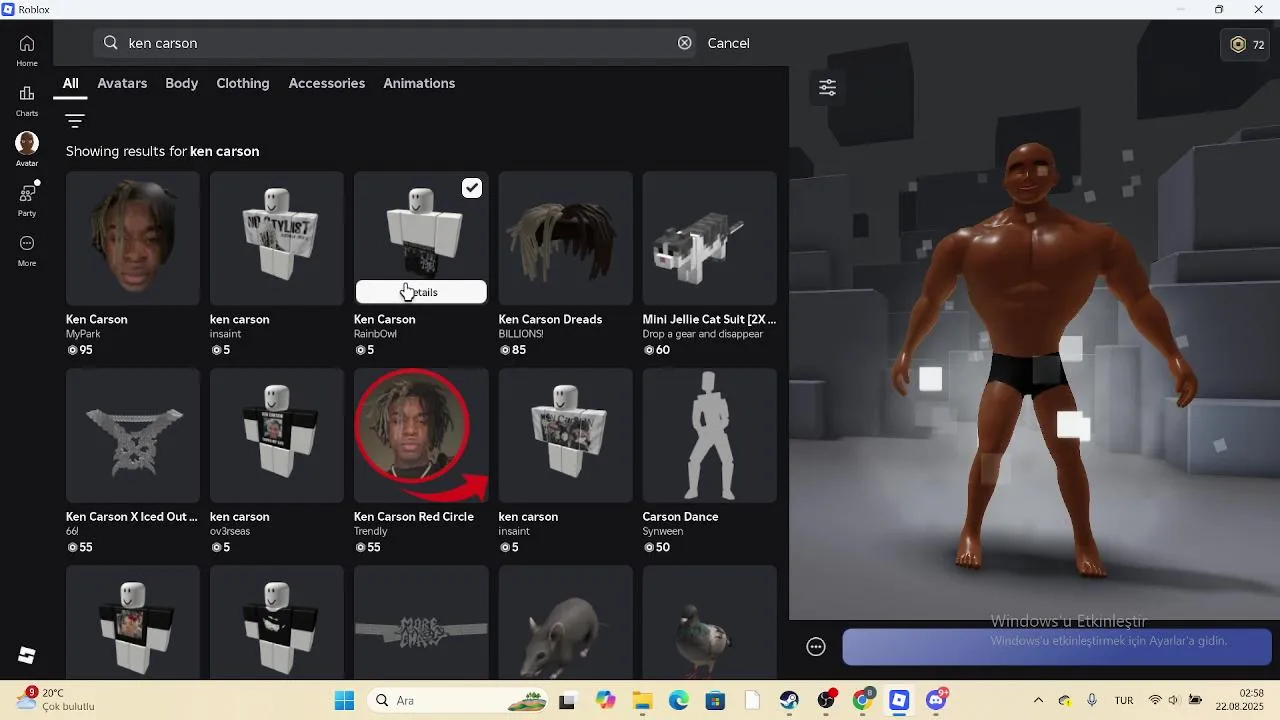Switch the TUR keyboard language indicator
This screenshot has width=1280, height=720.
[x=1124, y=701]
